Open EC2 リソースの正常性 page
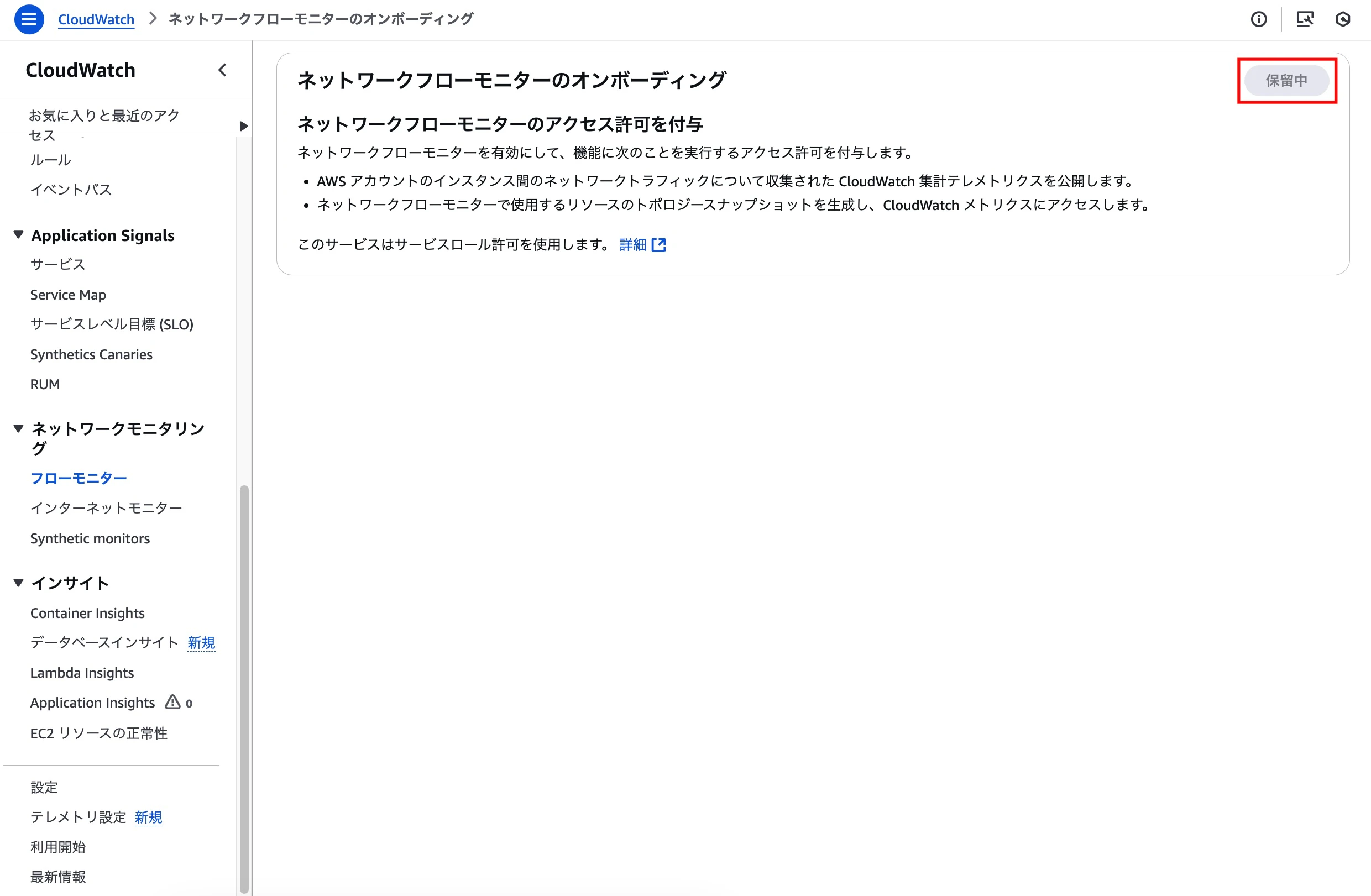This screenshot has height=896, width=1371. click(99, 733)
